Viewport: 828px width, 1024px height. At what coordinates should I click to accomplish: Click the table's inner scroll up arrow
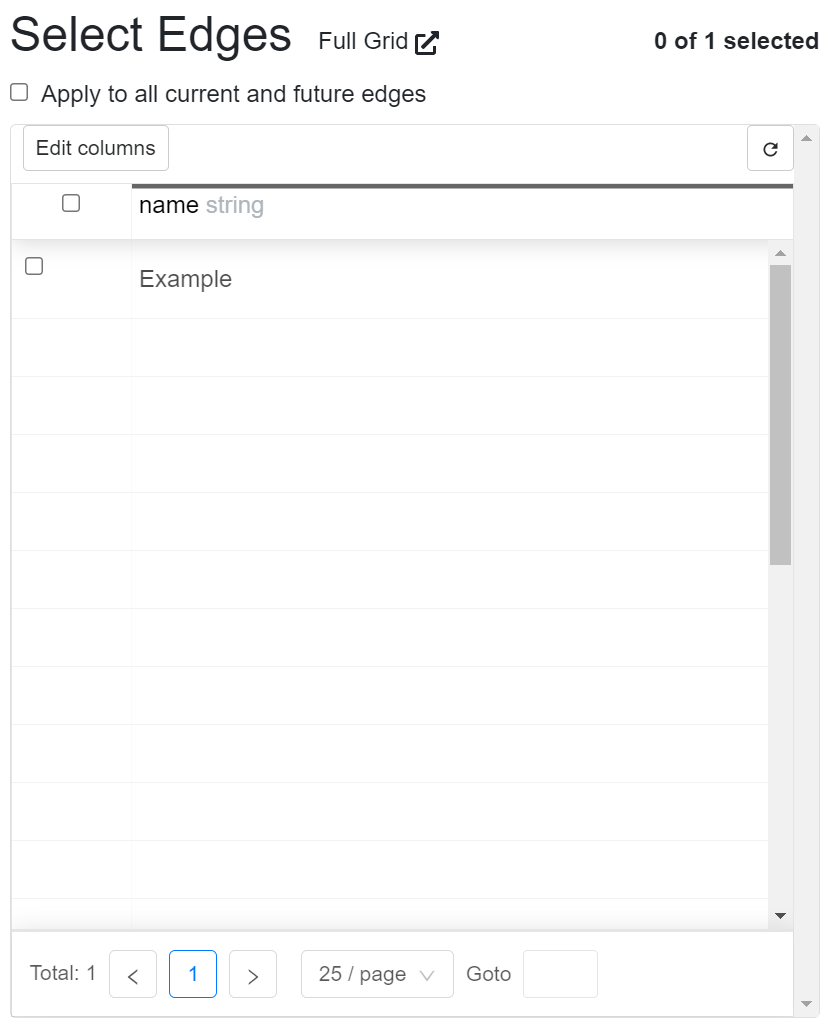pyautogui.click(x=781, y=254)
